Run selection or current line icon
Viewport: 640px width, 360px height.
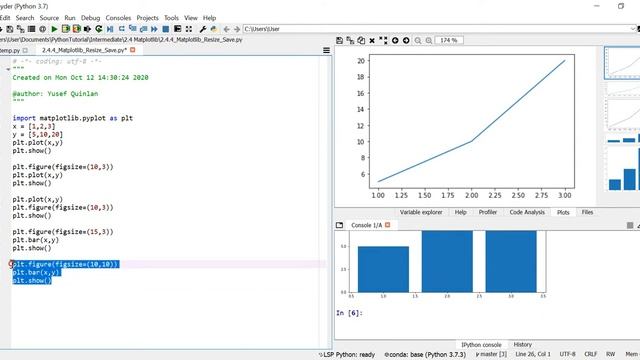[87, 29]
